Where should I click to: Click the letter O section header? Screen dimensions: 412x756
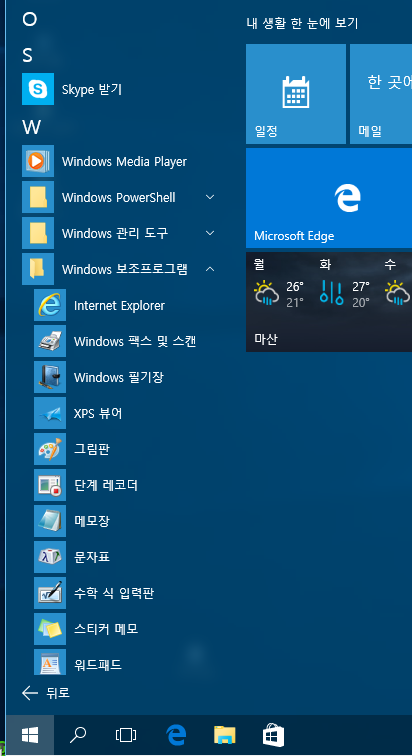(x=29, y=20)
